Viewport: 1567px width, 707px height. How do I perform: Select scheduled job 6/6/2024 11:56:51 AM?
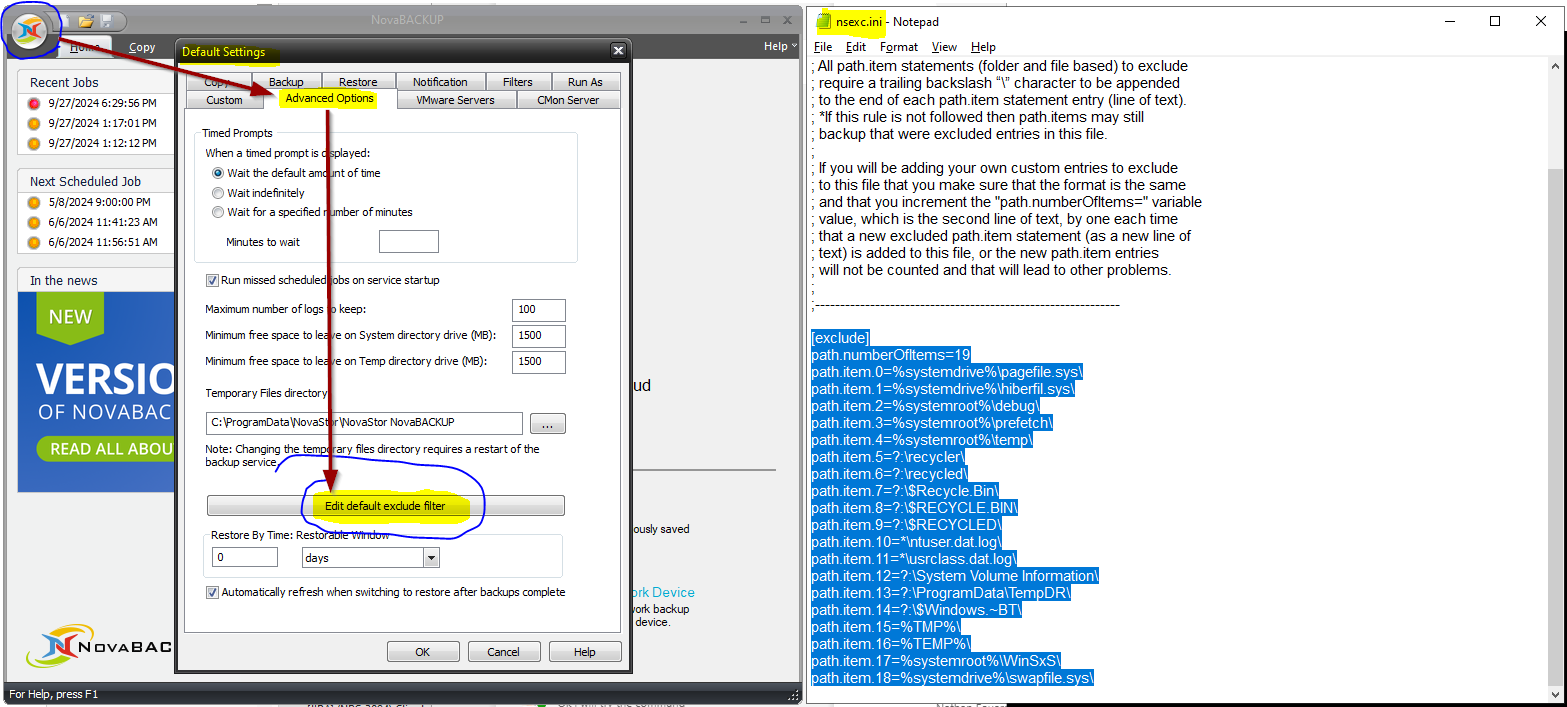[92, 242]
